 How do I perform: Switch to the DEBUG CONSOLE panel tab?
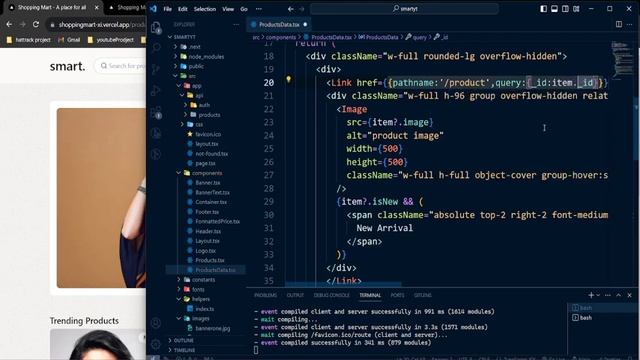click(331, 295)
